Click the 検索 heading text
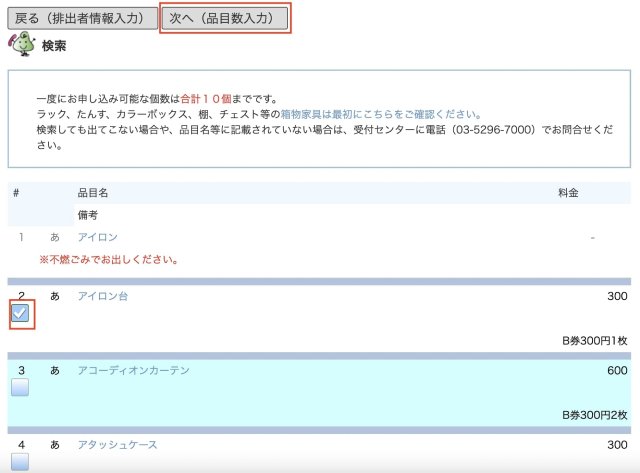The height and width of the screenshot is (473, 640). (54, 46)
